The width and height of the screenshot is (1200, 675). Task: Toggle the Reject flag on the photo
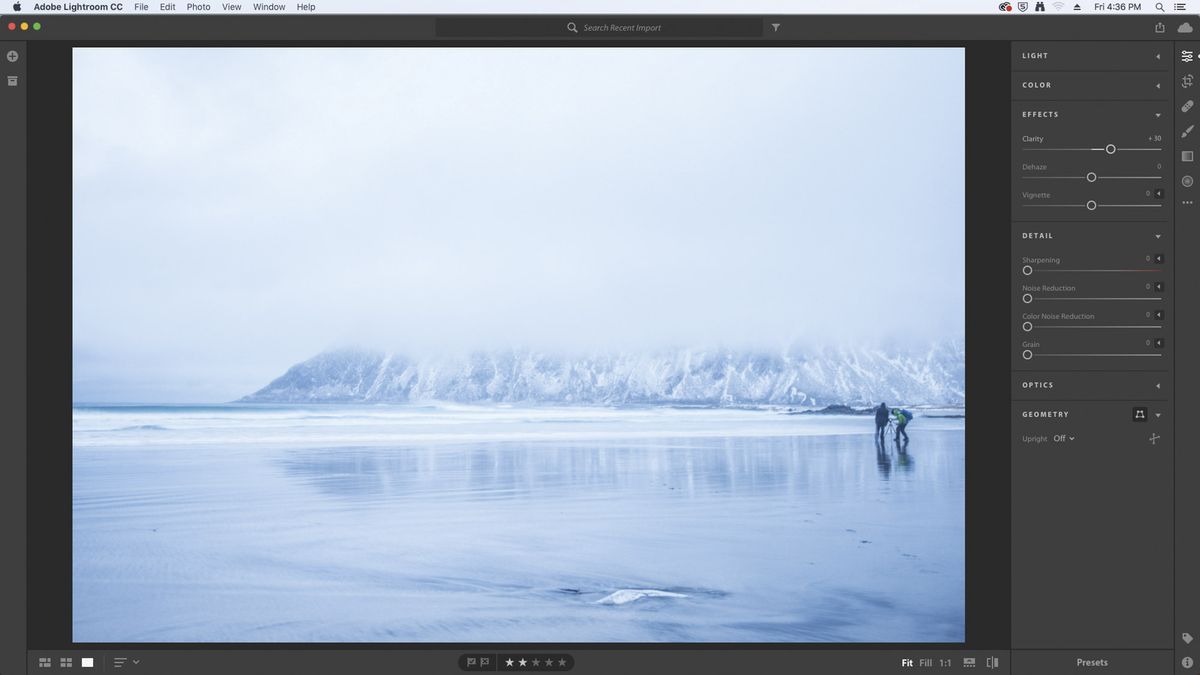[485, 662]
